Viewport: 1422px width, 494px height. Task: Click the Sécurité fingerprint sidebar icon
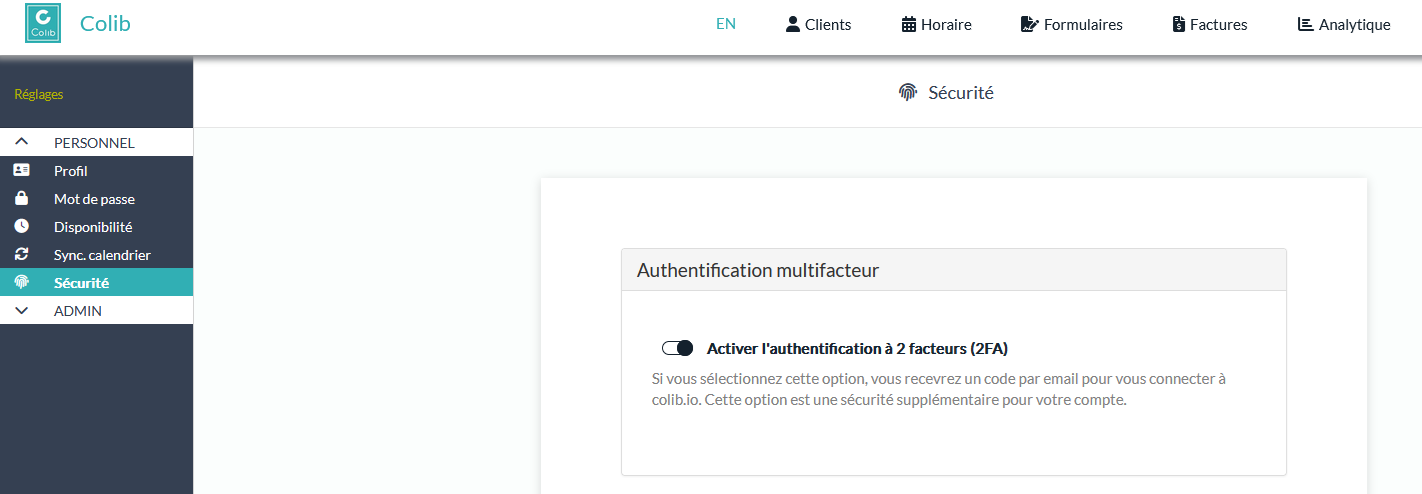point(22,282)
